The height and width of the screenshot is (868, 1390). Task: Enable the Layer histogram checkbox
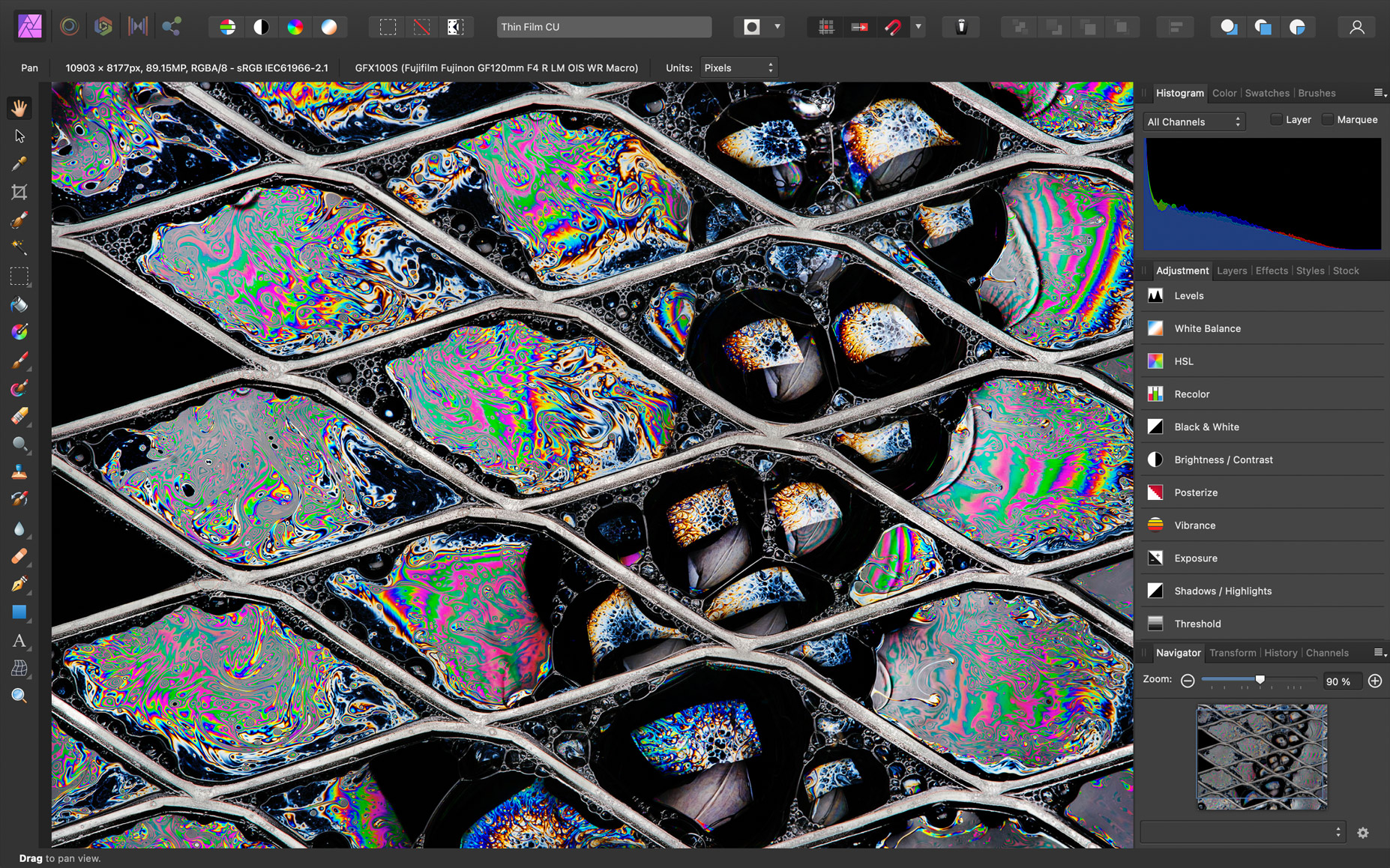coord(1276,120)
